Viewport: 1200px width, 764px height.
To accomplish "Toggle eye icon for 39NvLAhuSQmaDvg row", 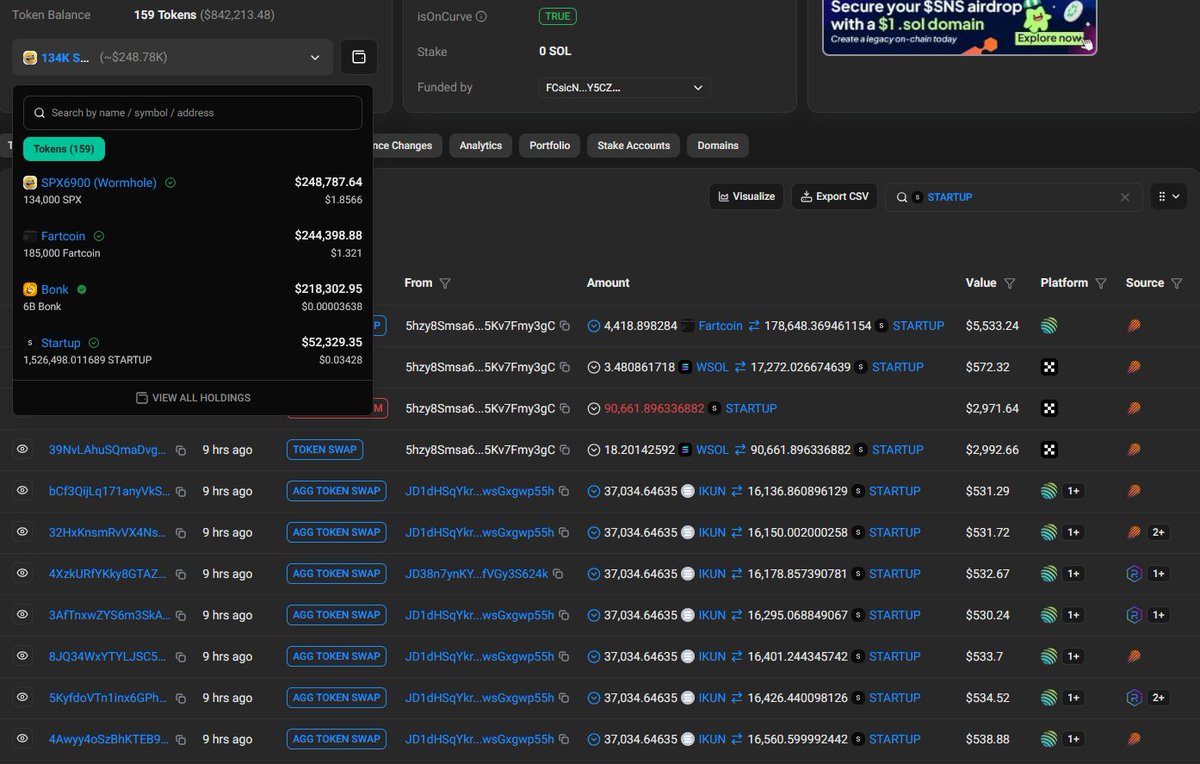I will (x=22, y=450).
